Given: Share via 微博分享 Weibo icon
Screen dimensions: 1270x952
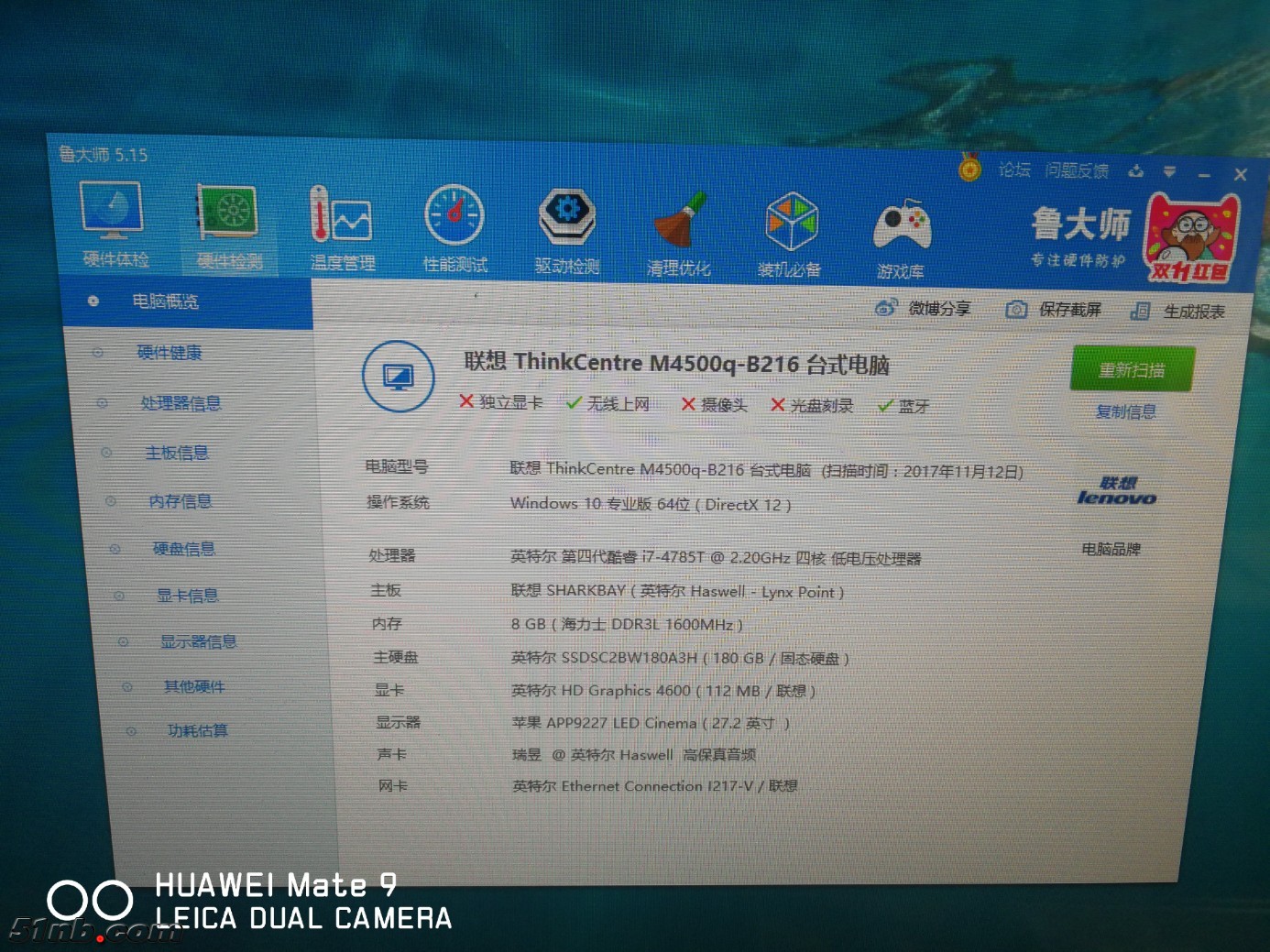Looking at the screenshot, I should click(923, 309).
